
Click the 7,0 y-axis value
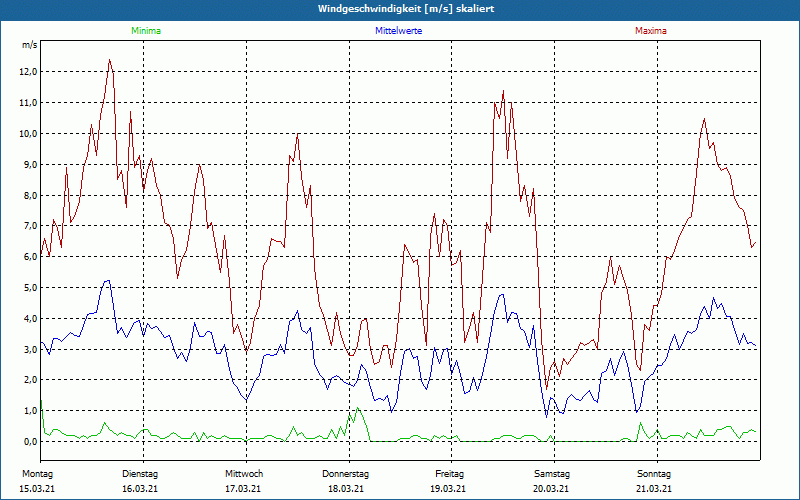pos(30,226)
